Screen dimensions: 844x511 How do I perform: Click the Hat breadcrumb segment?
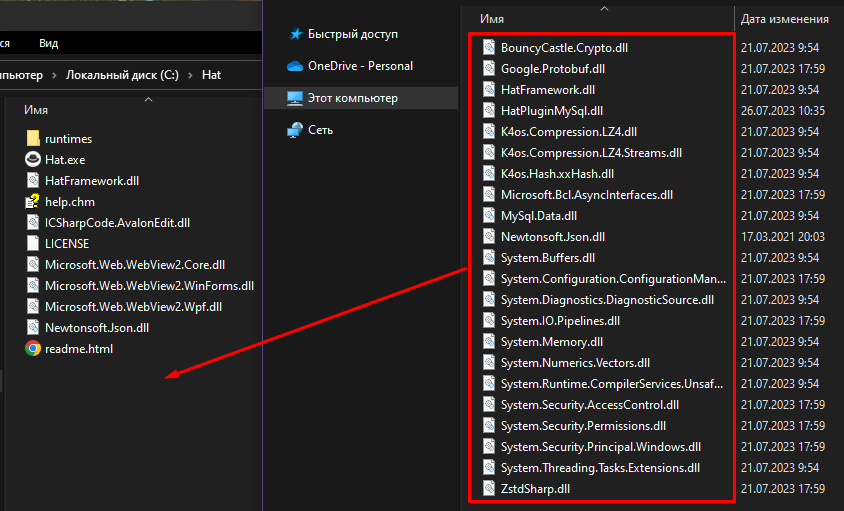[x=211, y=75]
